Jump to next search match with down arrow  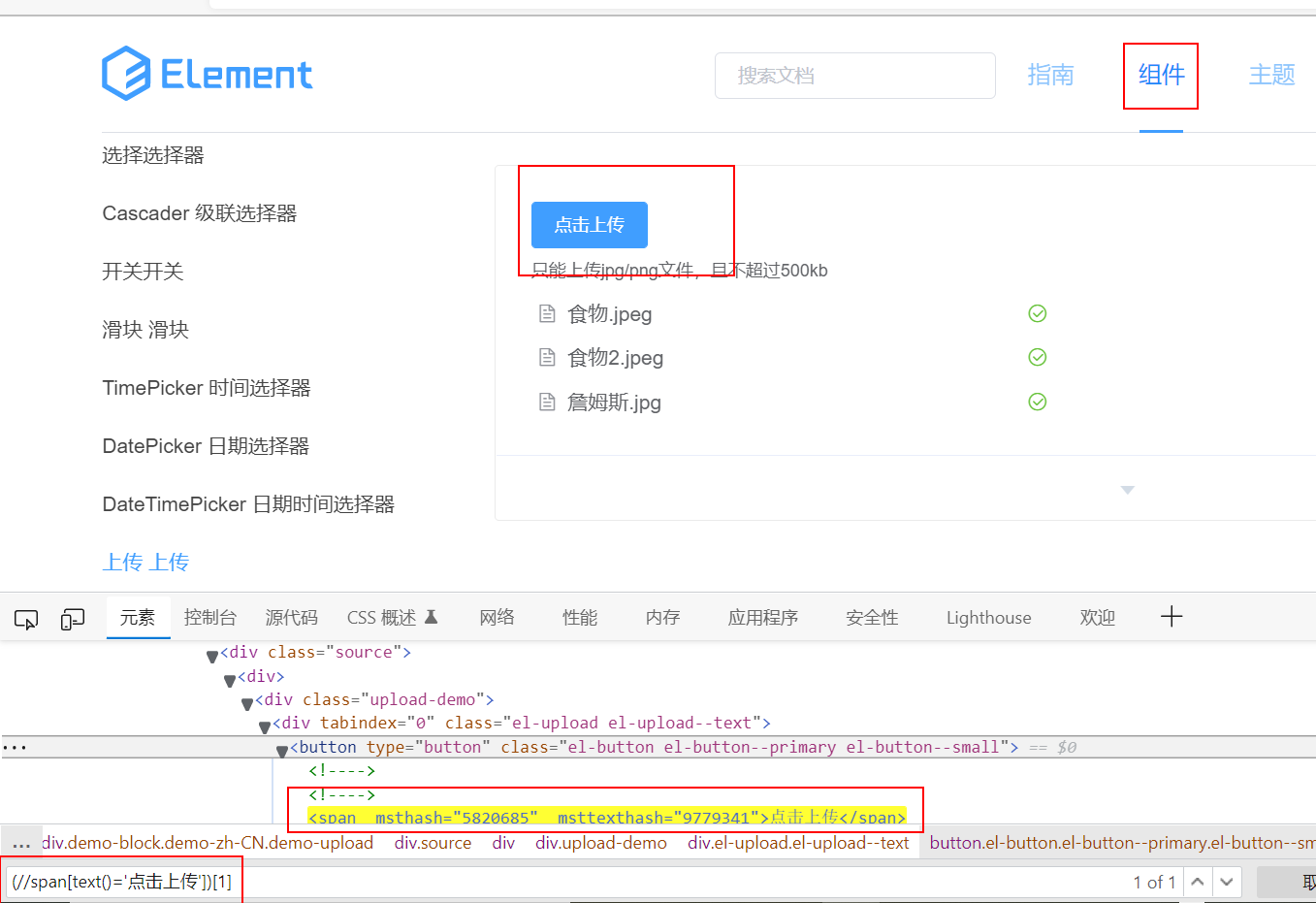(x=1226, y=882)
